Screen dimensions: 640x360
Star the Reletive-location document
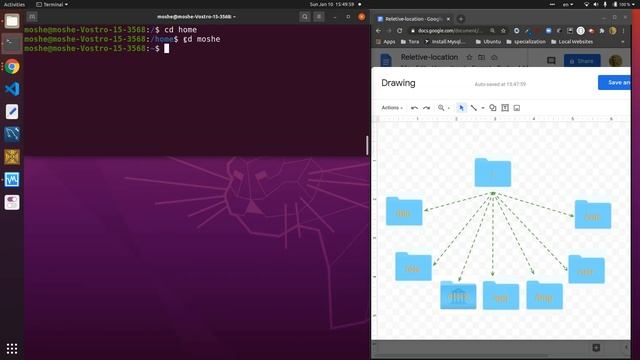point(469,58)
